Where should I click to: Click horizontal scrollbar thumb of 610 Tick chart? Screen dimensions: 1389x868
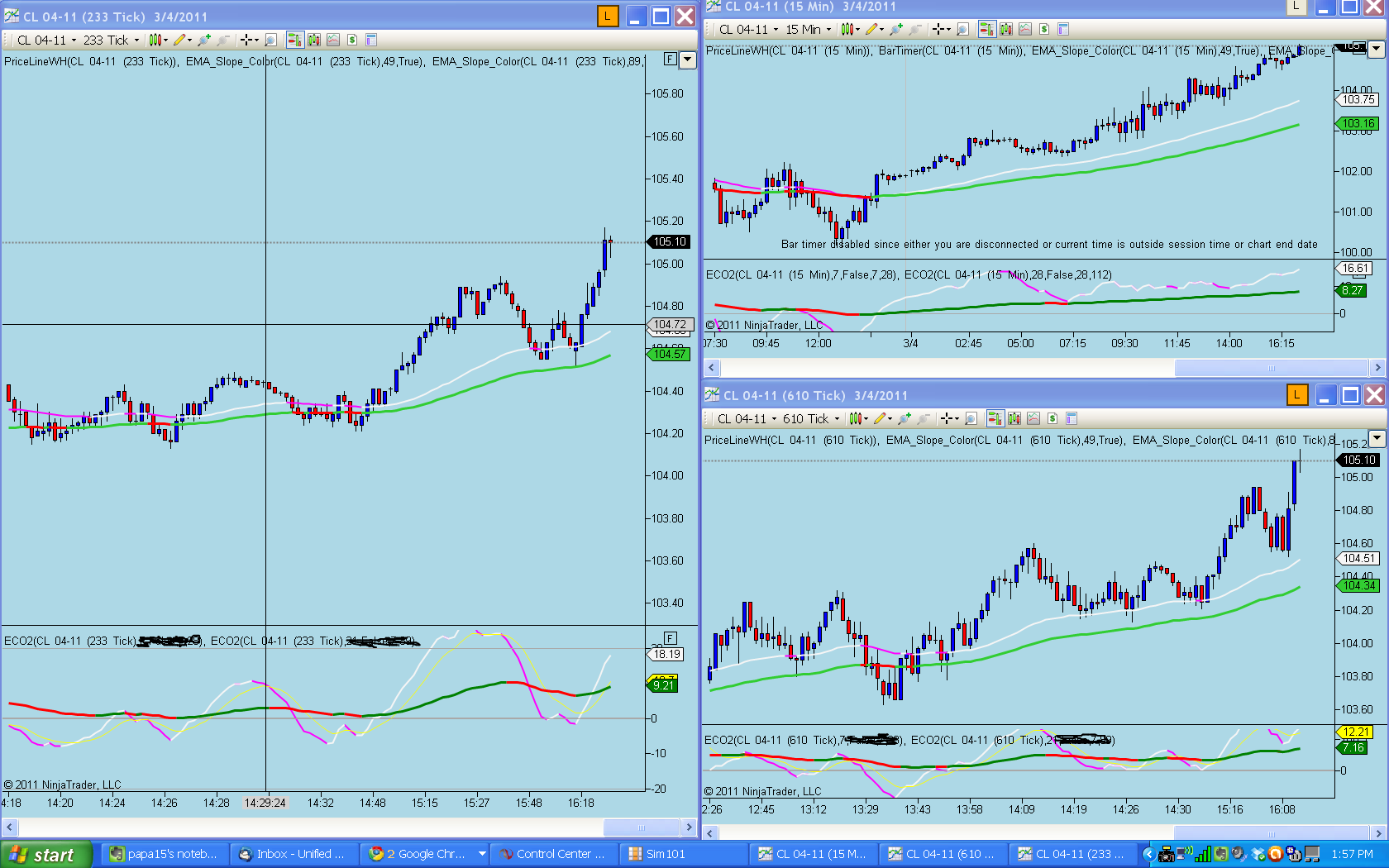tap(1272, 832)
